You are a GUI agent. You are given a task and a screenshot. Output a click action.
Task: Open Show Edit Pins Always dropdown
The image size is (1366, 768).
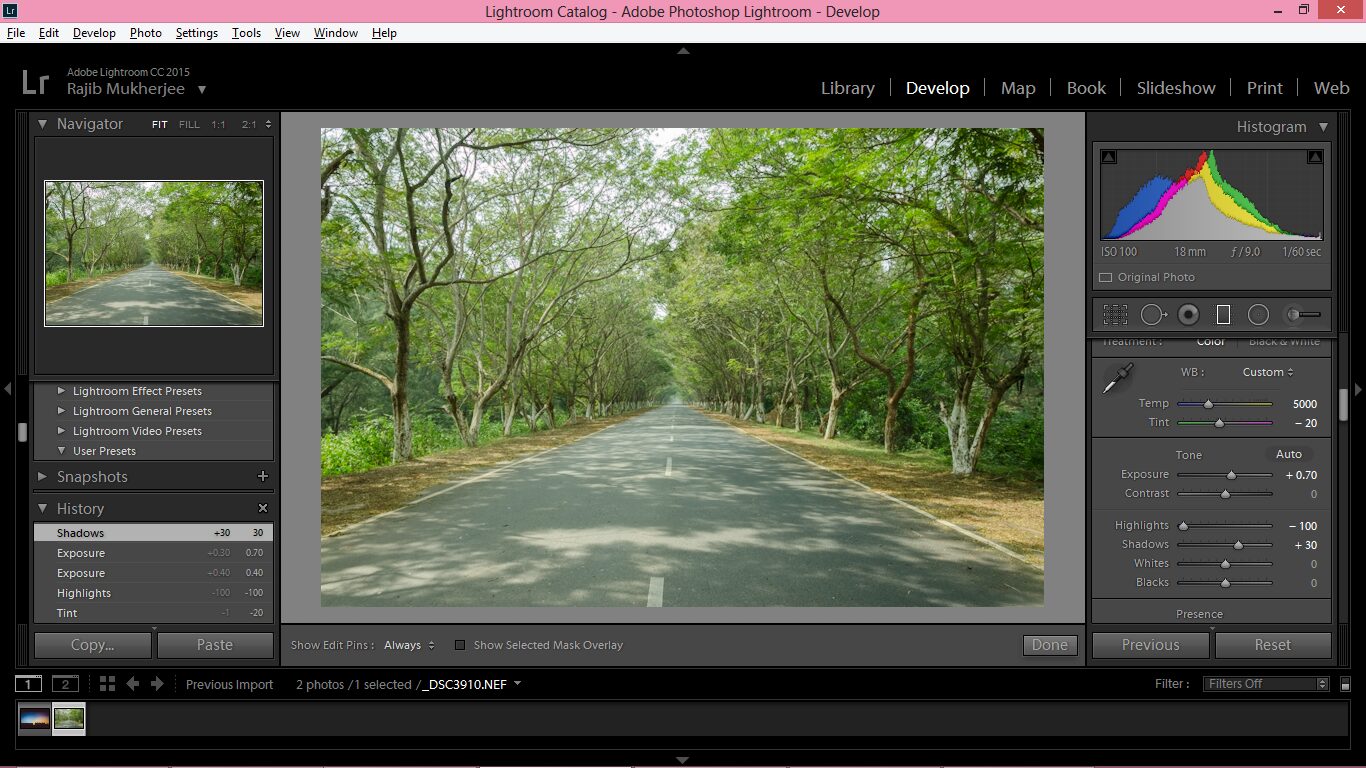tap(409, 645)
